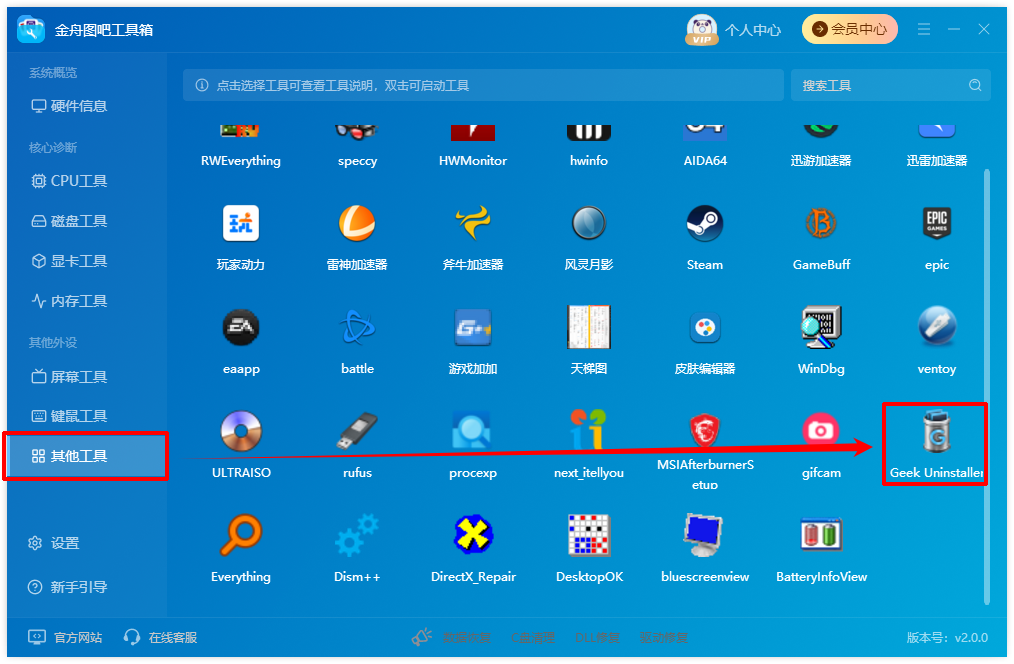Open the 玩家动力 tool
The width and height of the screenshot is (1014, 664).
(x=241, y=224)
